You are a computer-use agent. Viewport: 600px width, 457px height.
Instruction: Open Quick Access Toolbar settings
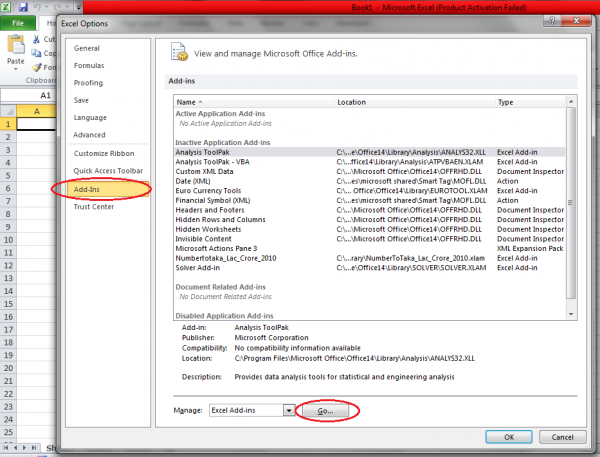(x=108, y=171)
